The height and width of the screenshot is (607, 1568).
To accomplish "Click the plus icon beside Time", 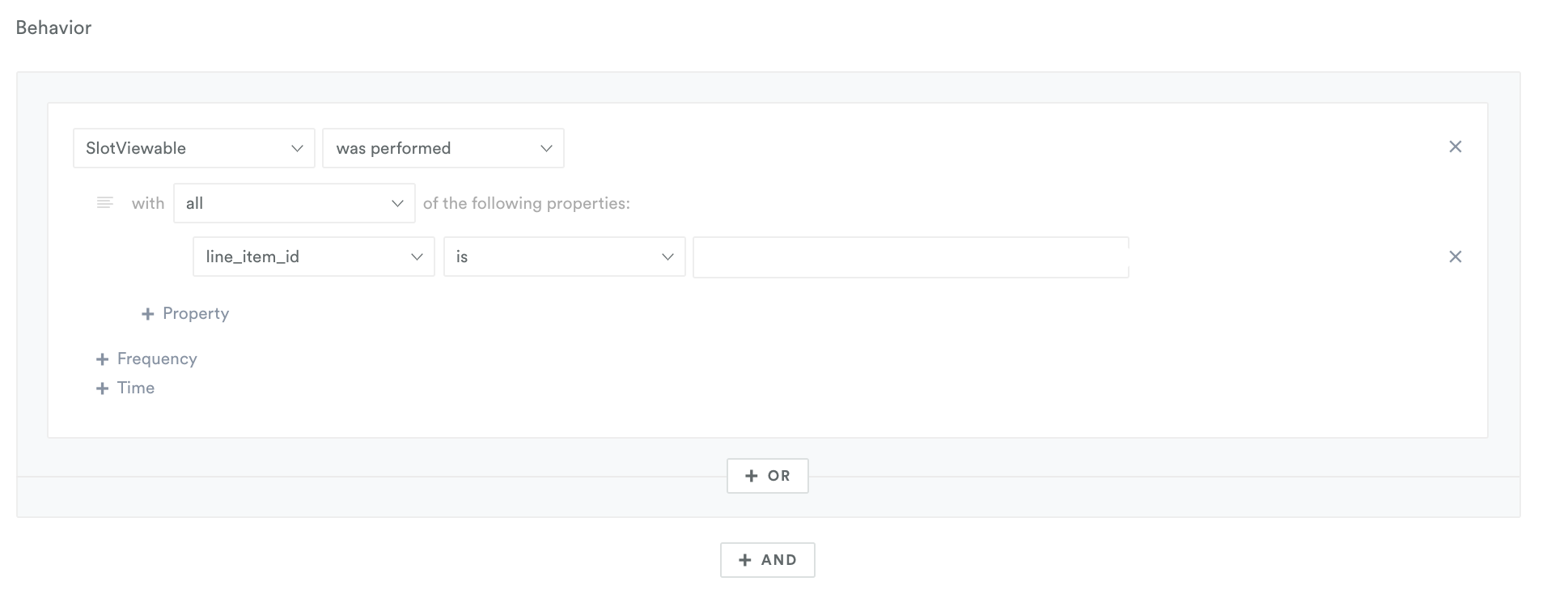I will click(102, 388).
